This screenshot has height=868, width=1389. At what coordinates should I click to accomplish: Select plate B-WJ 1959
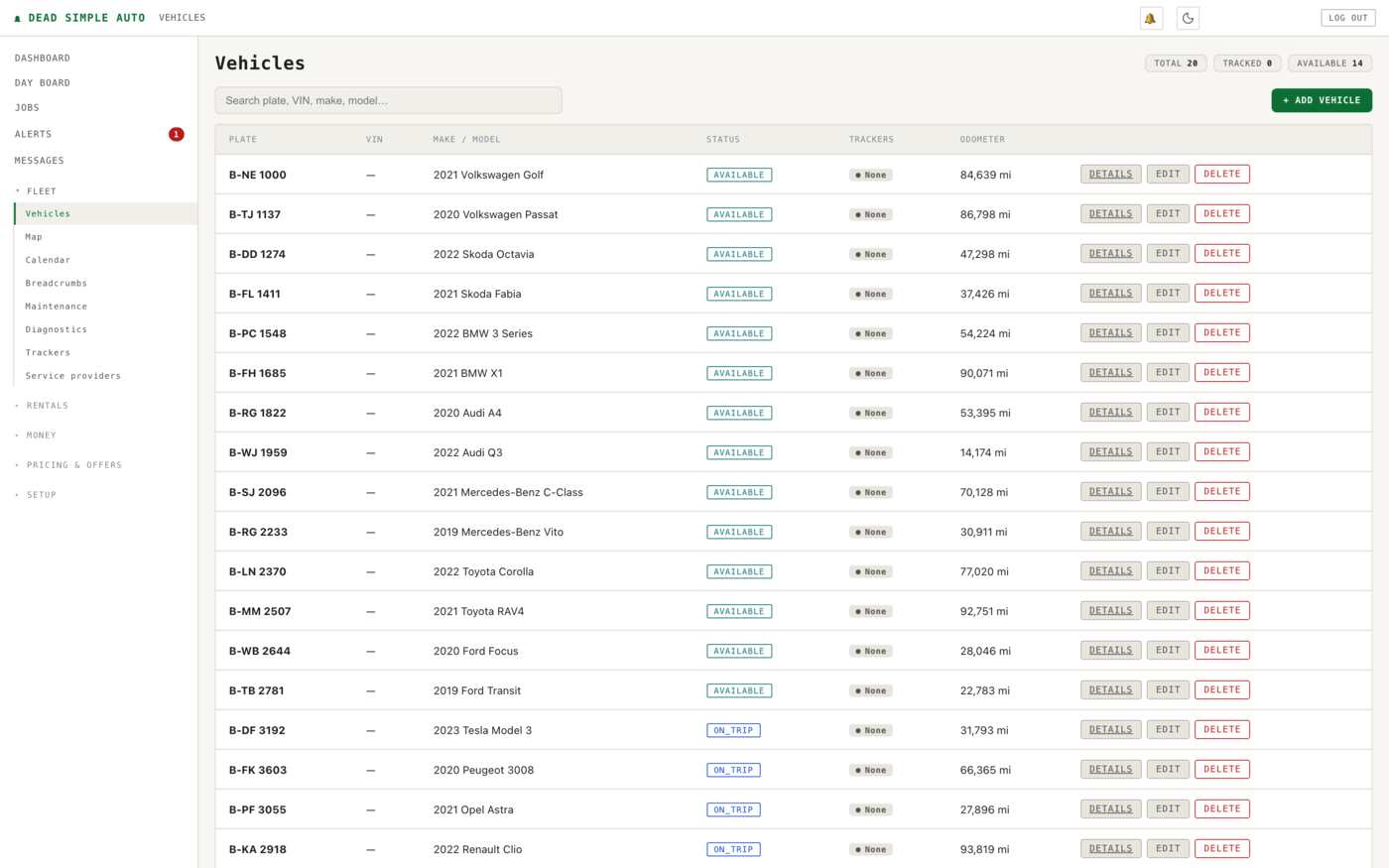(x=258, y=452)
